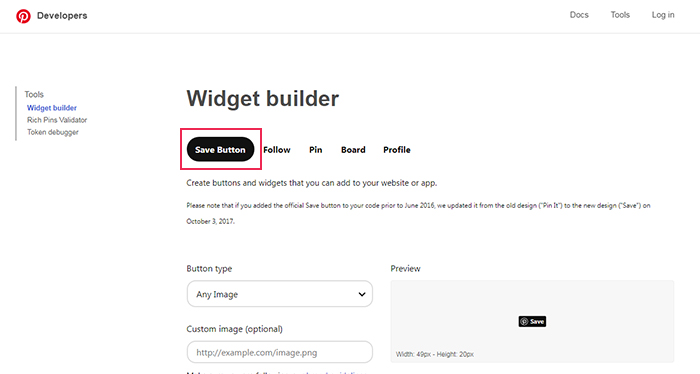Switch to the Profile tab
The image size is (700, 374).
tap(397, 150)
